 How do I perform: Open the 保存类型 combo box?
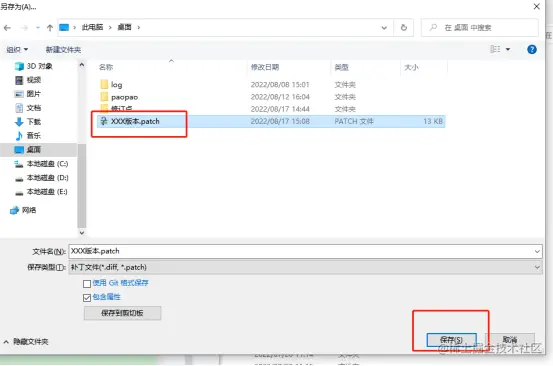[x=305, y=267]
